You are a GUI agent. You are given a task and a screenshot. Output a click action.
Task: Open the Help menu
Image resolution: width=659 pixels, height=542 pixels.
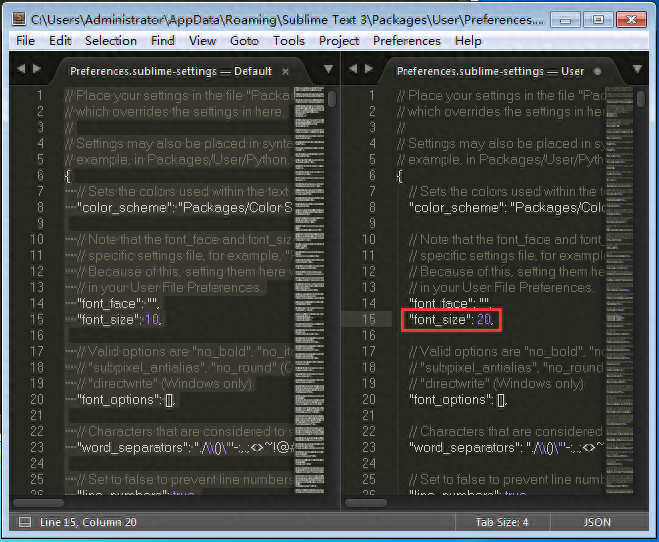(468, 41)
